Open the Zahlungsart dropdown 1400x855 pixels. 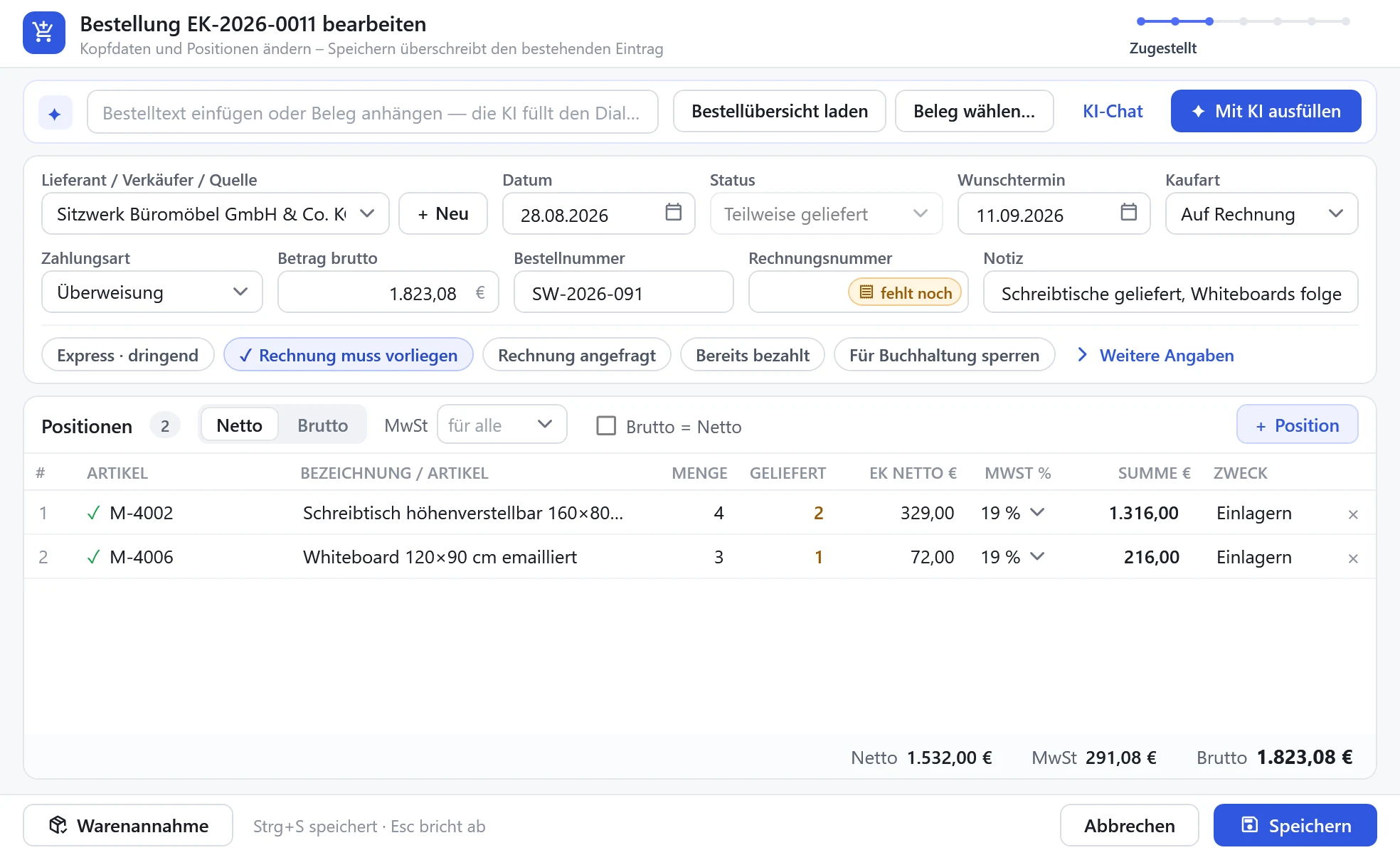[x=152, y=292]
